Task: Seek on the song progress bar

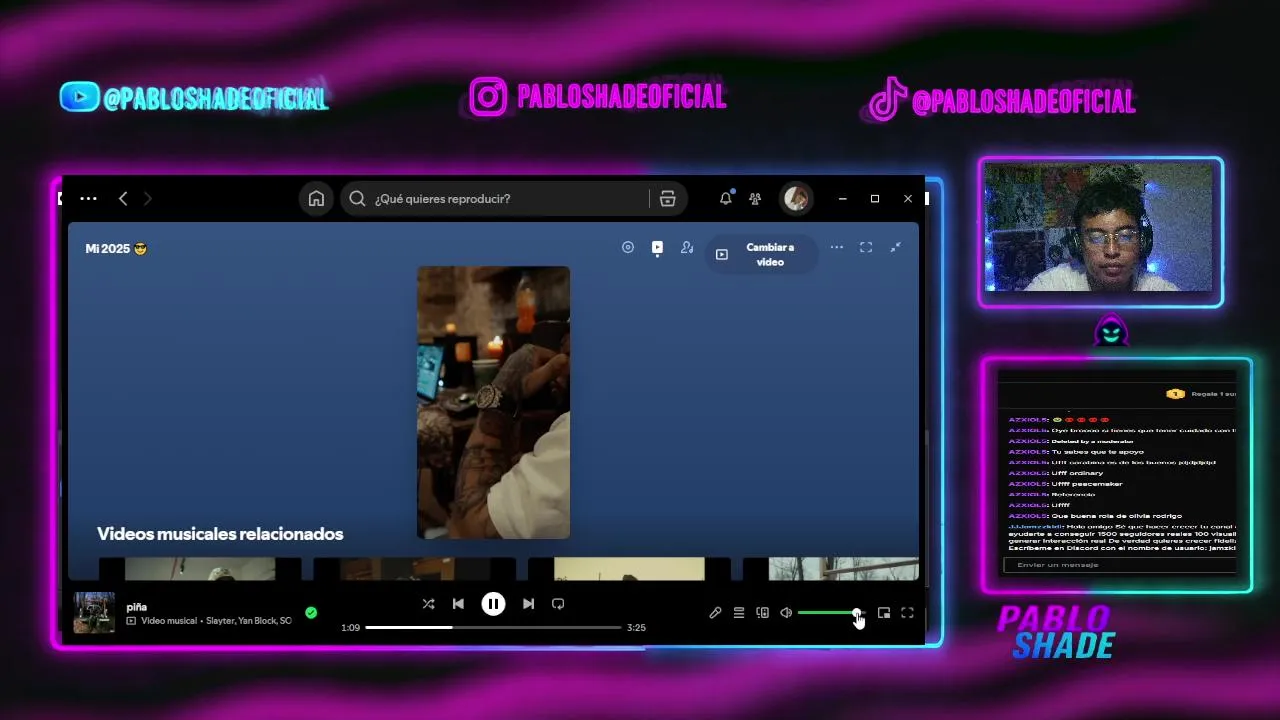Action: [x=493, y=627]
